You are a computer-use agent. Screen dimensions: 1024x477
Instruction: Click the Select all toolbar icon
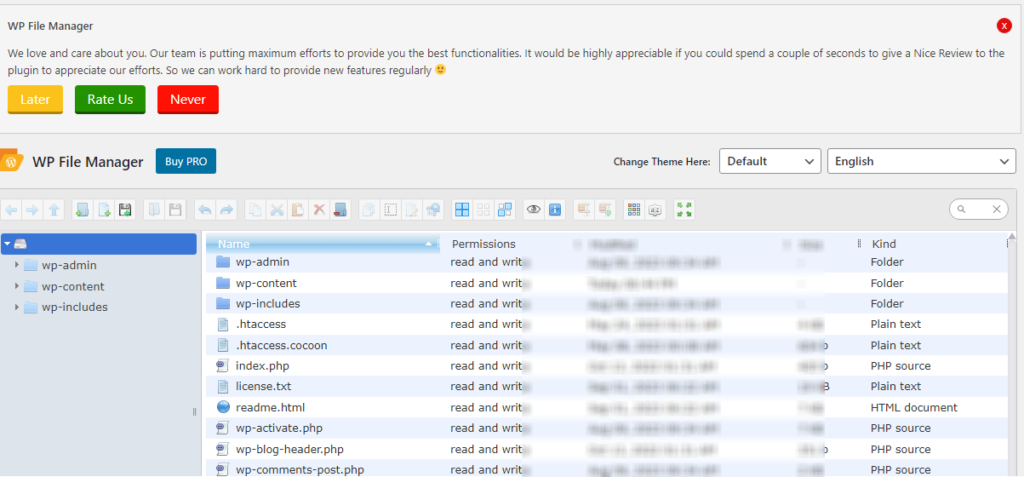462,210
